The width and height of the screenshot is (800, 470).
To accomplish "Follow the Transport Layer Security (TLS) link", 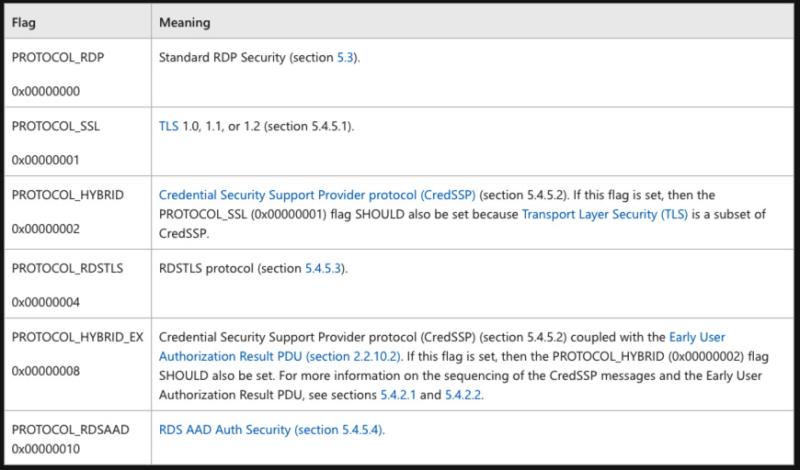I will tap(605, 214).
